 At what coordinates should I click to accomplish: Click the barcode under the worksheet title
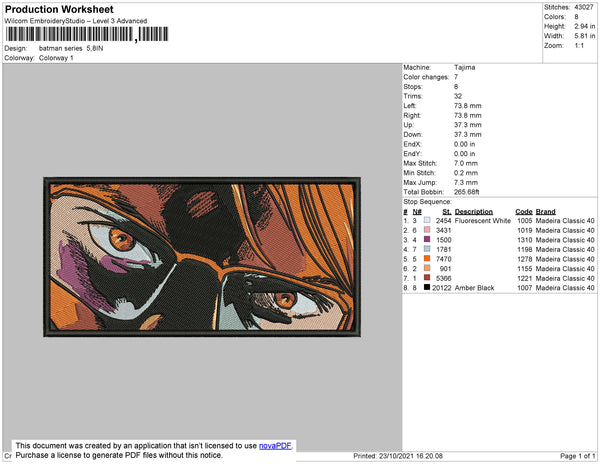(86, 34)
